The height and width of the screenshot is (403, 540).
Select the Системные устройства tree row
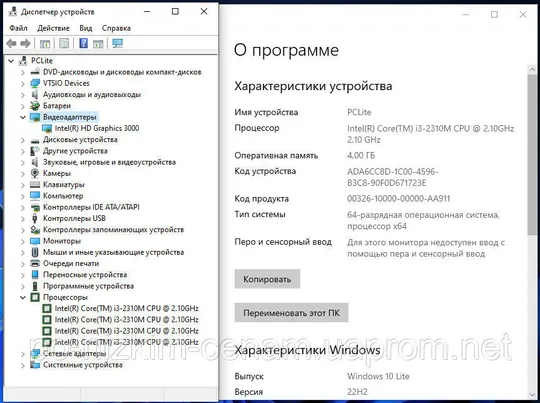click(82, 365)
